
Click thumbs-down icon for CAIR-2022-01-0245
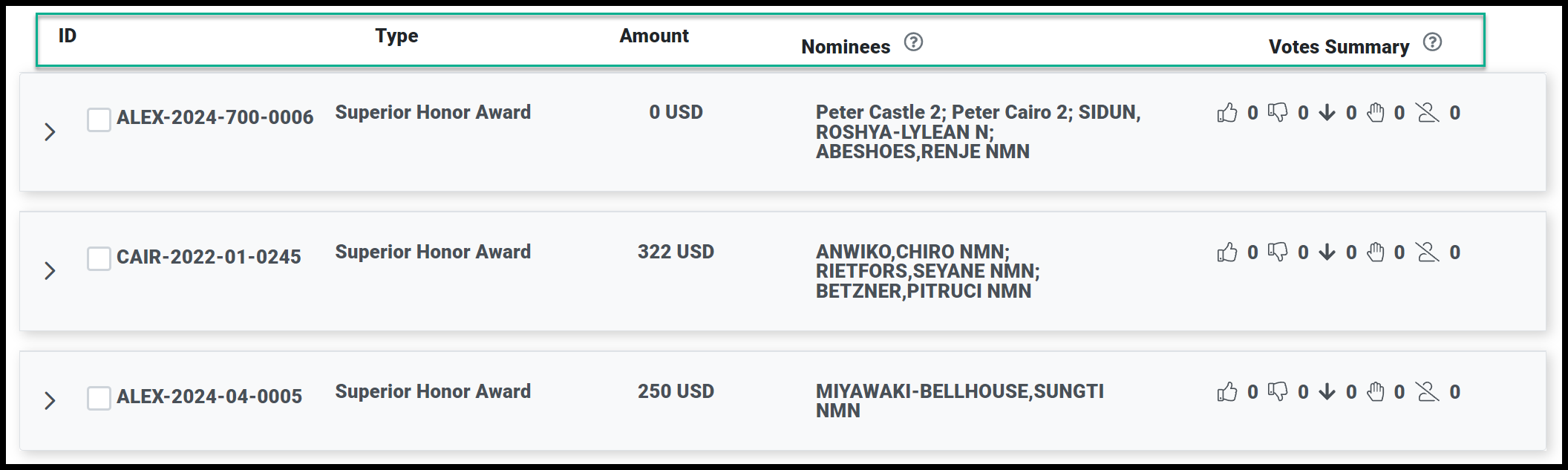click(x=1278, y=252)
